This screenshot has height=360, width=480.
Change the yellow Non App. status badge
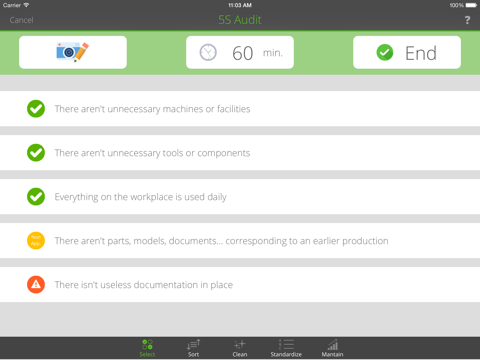pyautogui.click(x=36, y=241)
